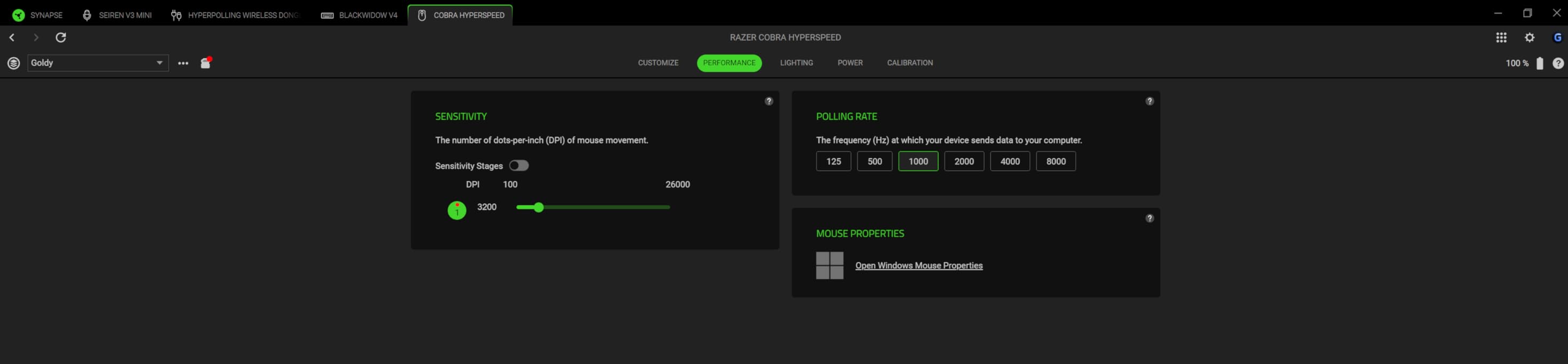Image resolution: width=1568 pixels, height=364 pixels.
Task: Set polling rate to 1000 Hz
Action: coord(918,161)
